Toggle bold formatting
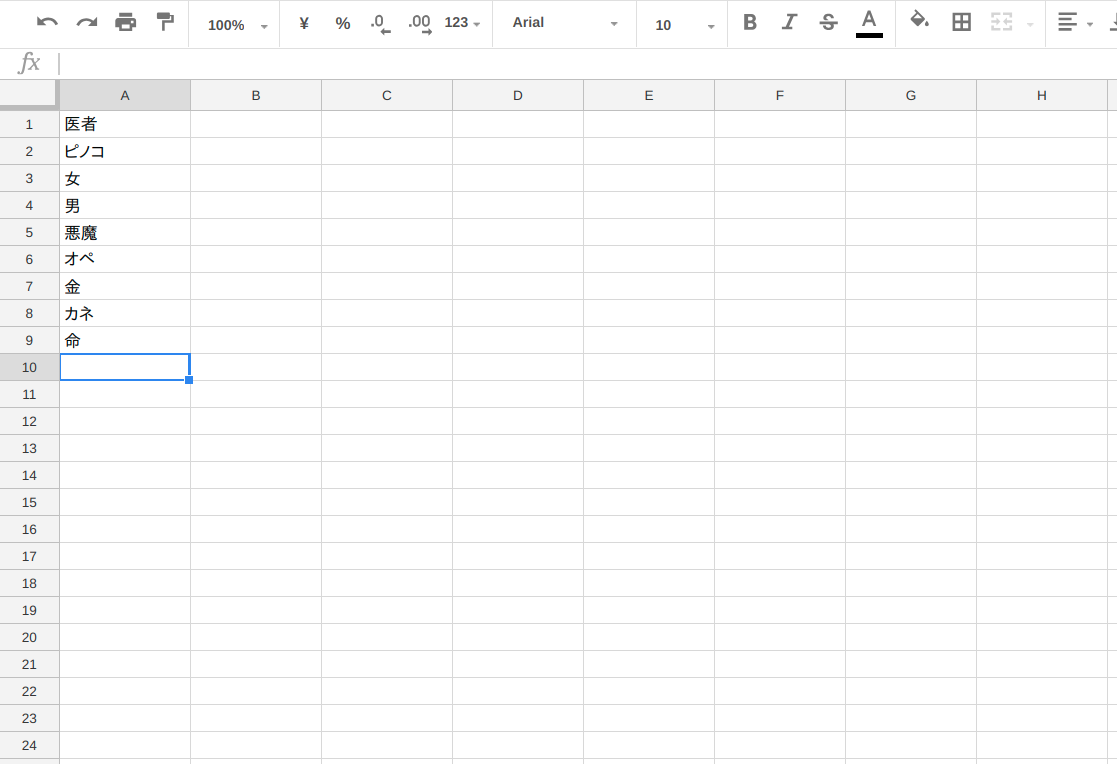The width and height of the screenshot is (1117, 764). pos(749,23)
